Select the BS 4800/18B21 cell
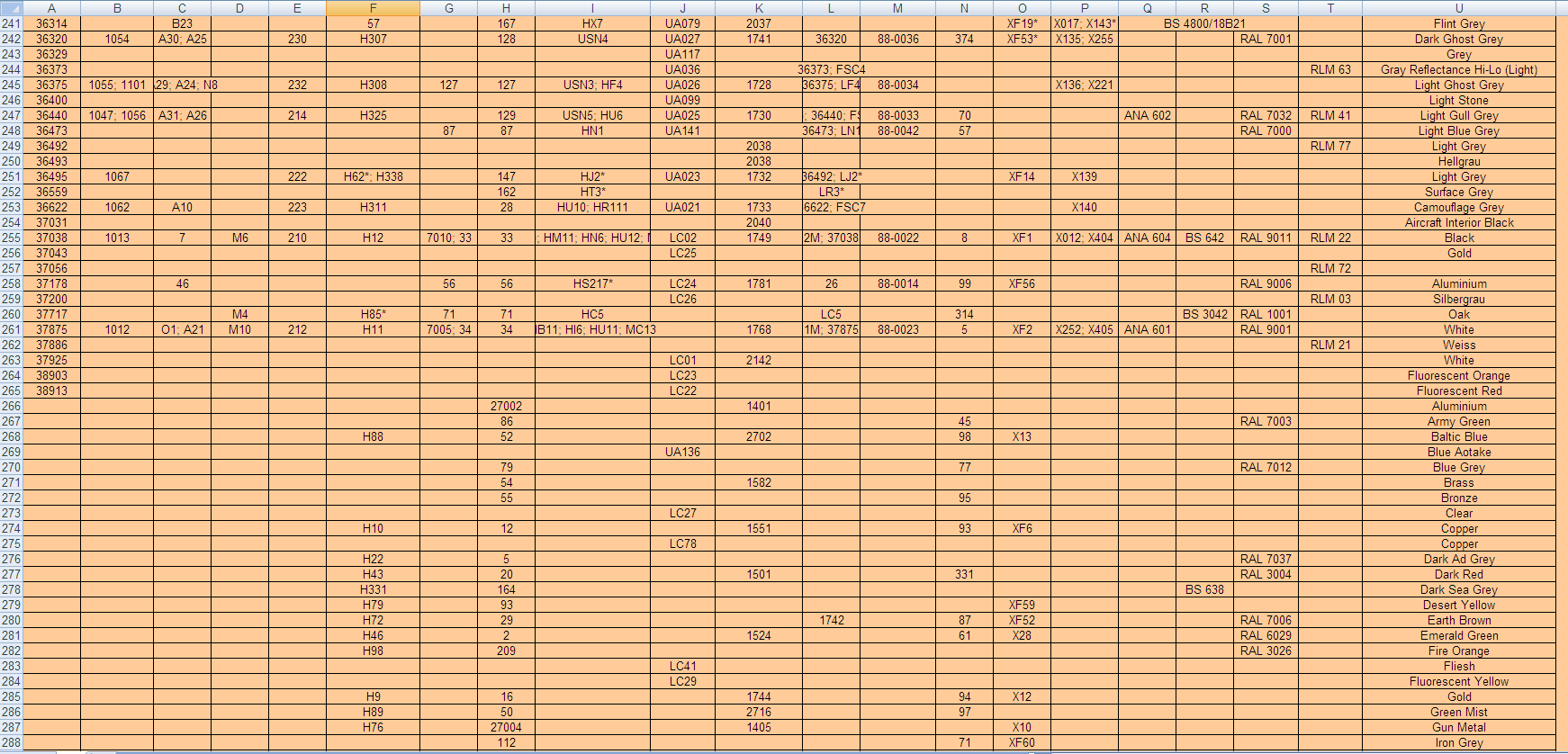This screenshot has height=754, width=1568. (x=1204, y=24)
